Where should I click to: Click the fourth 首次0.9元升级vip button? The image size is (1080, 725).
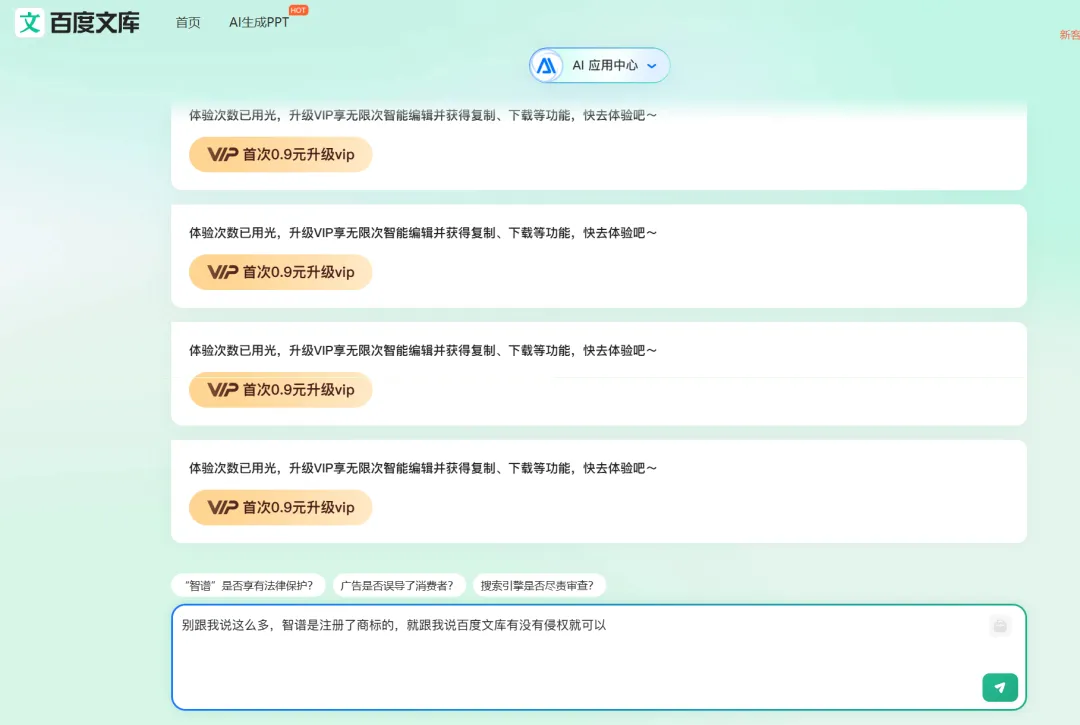click(280, 507)
